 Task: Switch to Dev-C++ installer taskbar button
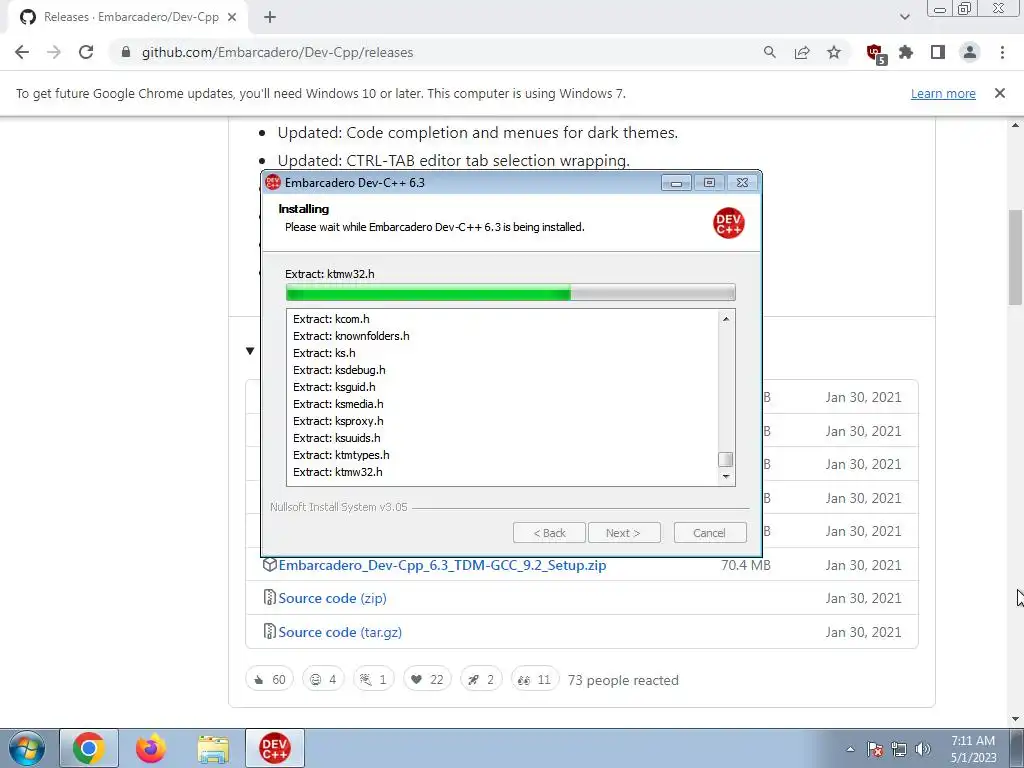tap(275, 748)
